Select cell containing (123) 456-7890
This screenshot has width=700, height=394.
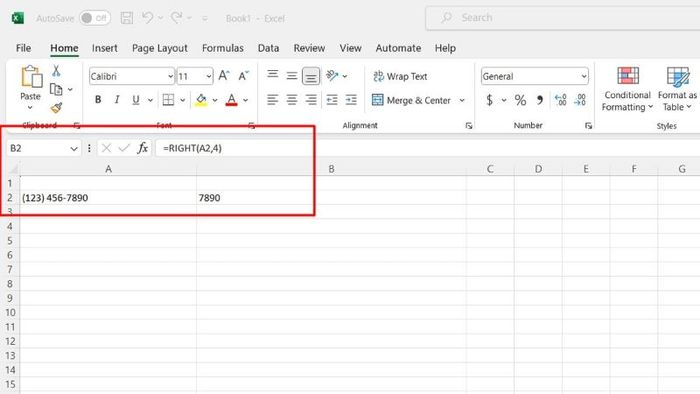108,198
